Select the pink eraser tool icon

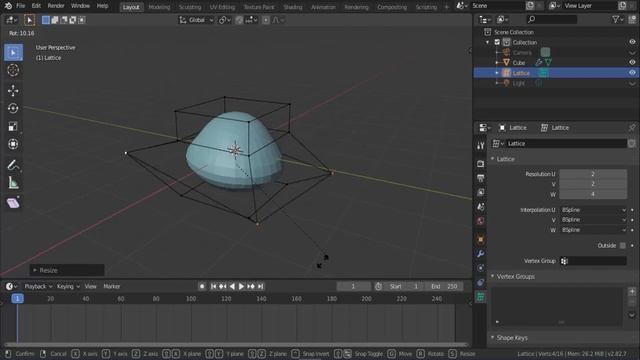(13, 203)
